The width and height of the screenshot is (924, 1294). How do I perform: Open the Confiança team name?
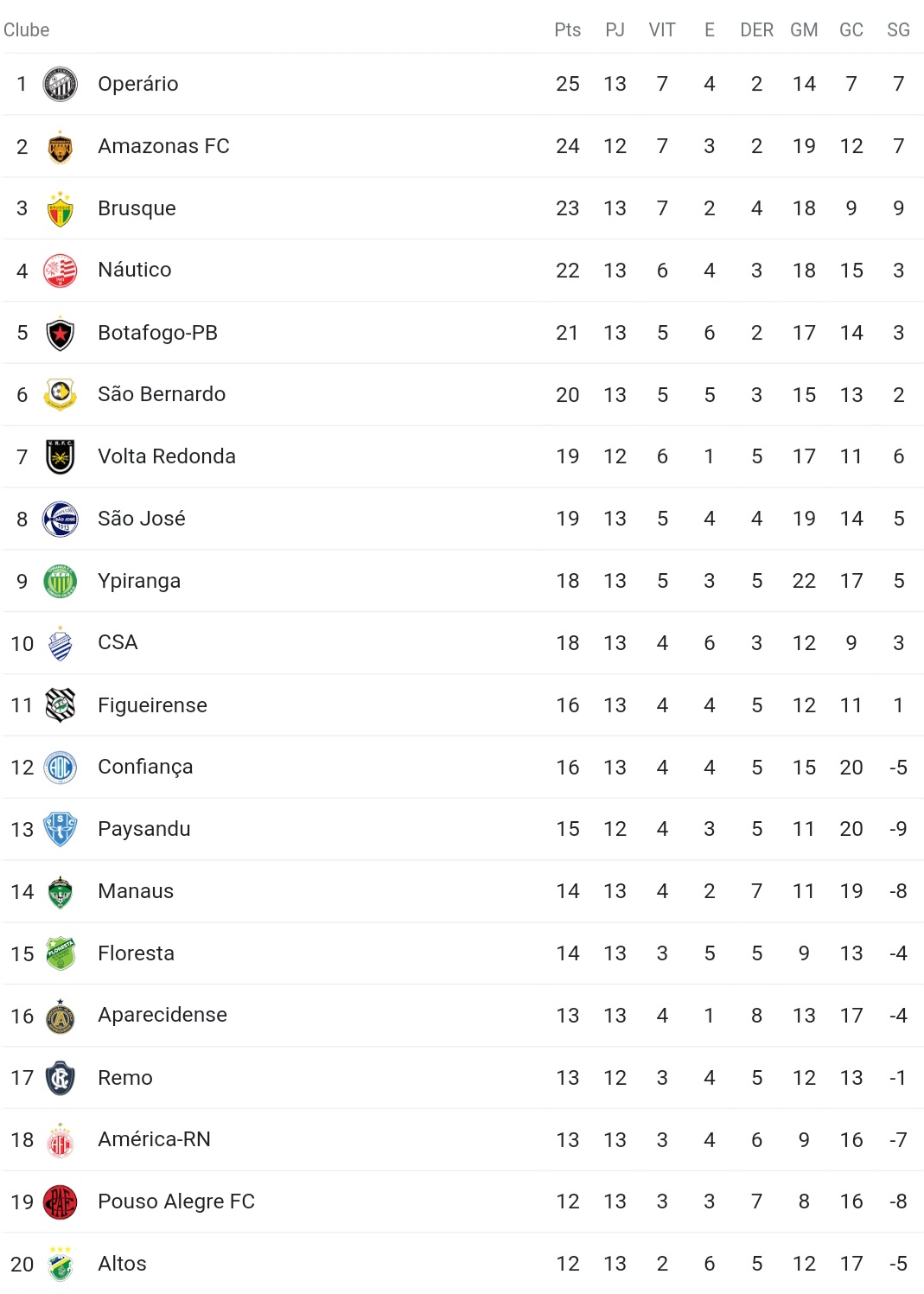(x=145, y=768)
